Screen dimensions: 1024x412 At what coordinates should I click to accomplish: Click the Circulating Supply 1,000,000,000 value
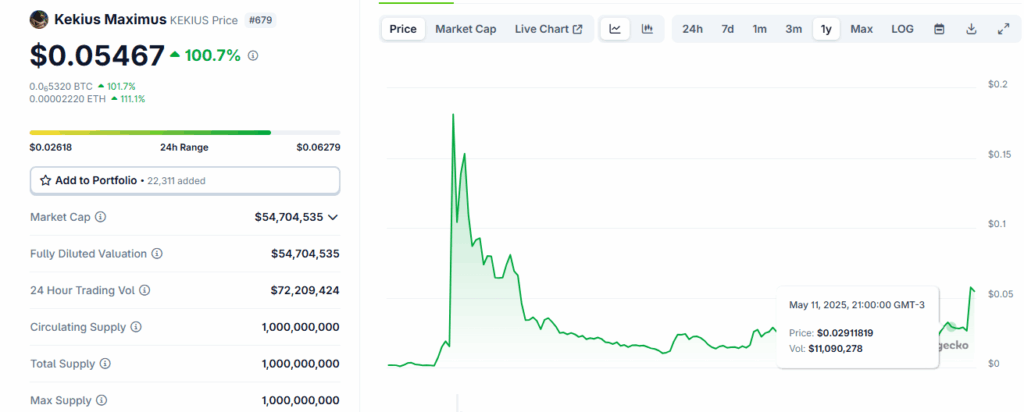tap(300, 326)
